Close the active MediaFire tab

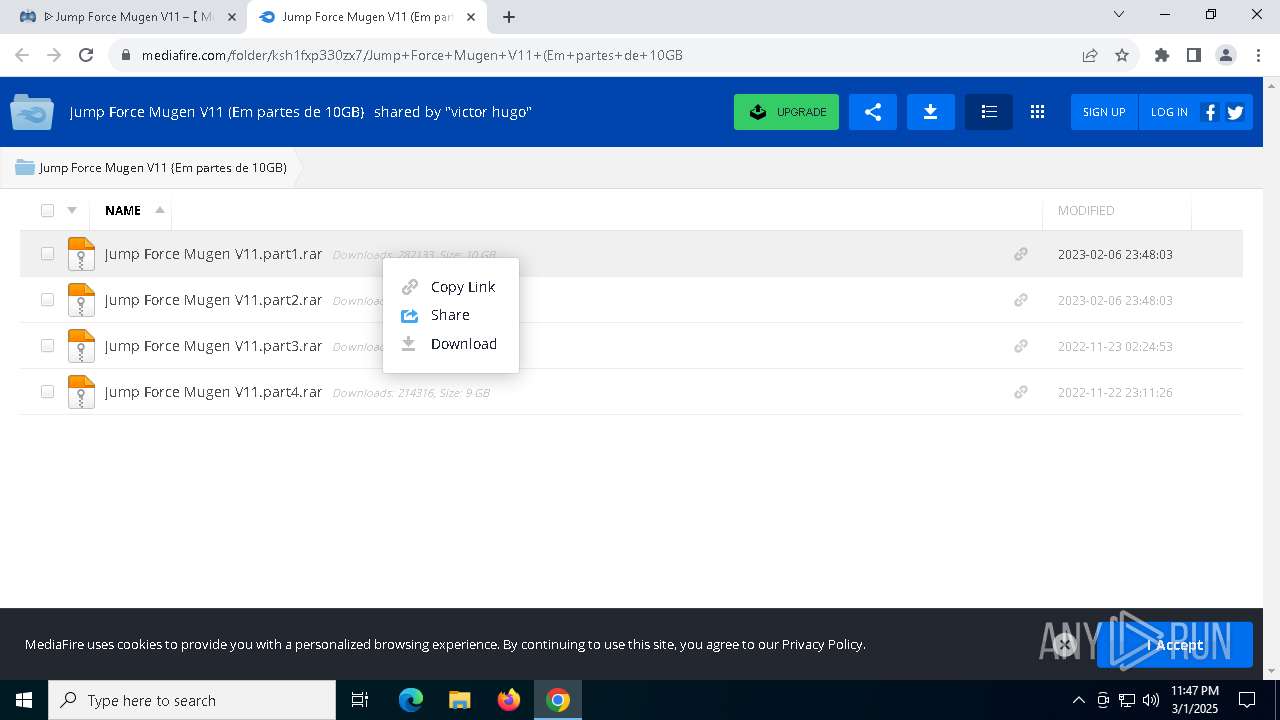point(471,17)
